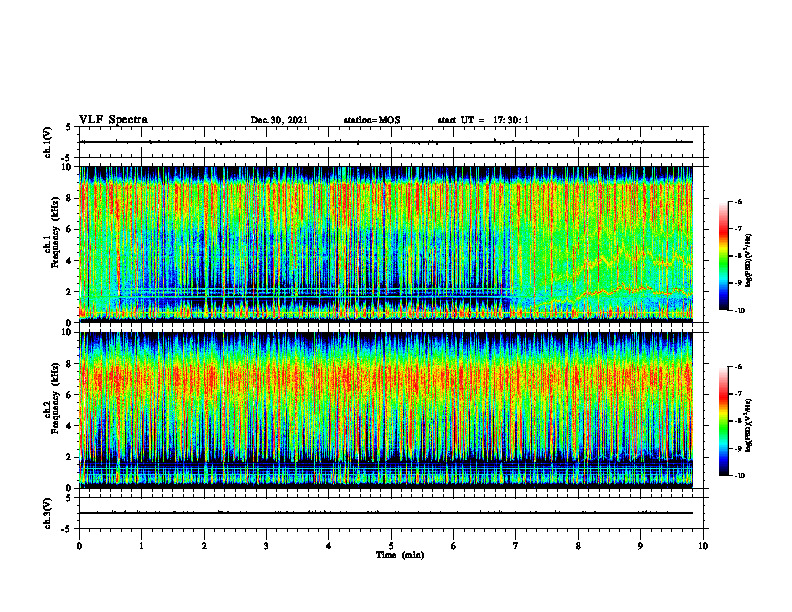Click the "4" frequency tick of ch.2 spectrogram
Screen dimensions: 792x612
coord(69,426)
